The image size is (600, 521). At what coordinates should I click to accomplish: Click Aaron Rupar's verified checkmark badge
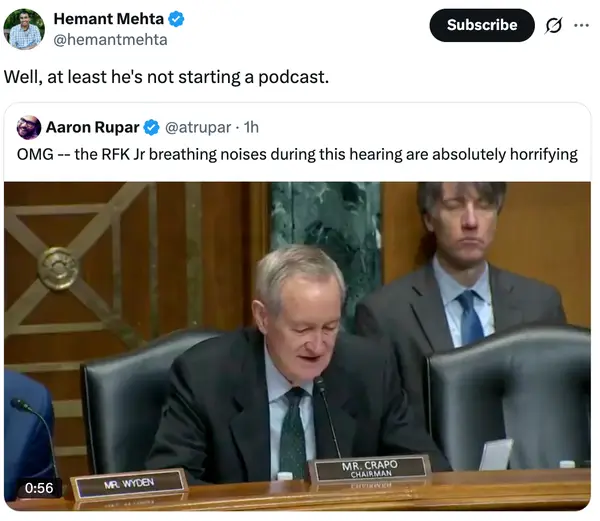click(152, 127)
